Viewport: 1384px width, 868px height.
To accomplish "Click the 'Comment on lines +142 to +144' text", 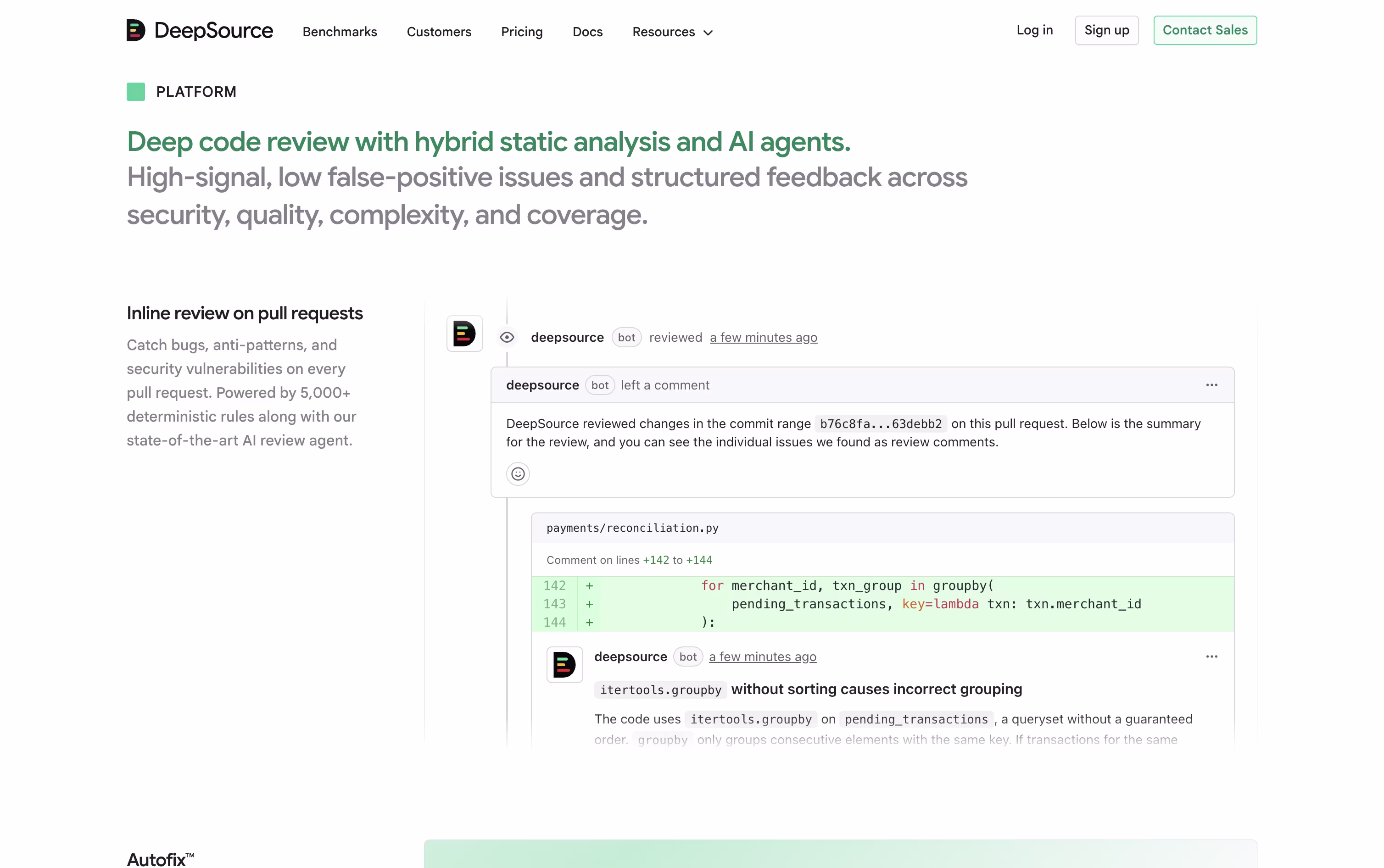I will pos(629,560).
